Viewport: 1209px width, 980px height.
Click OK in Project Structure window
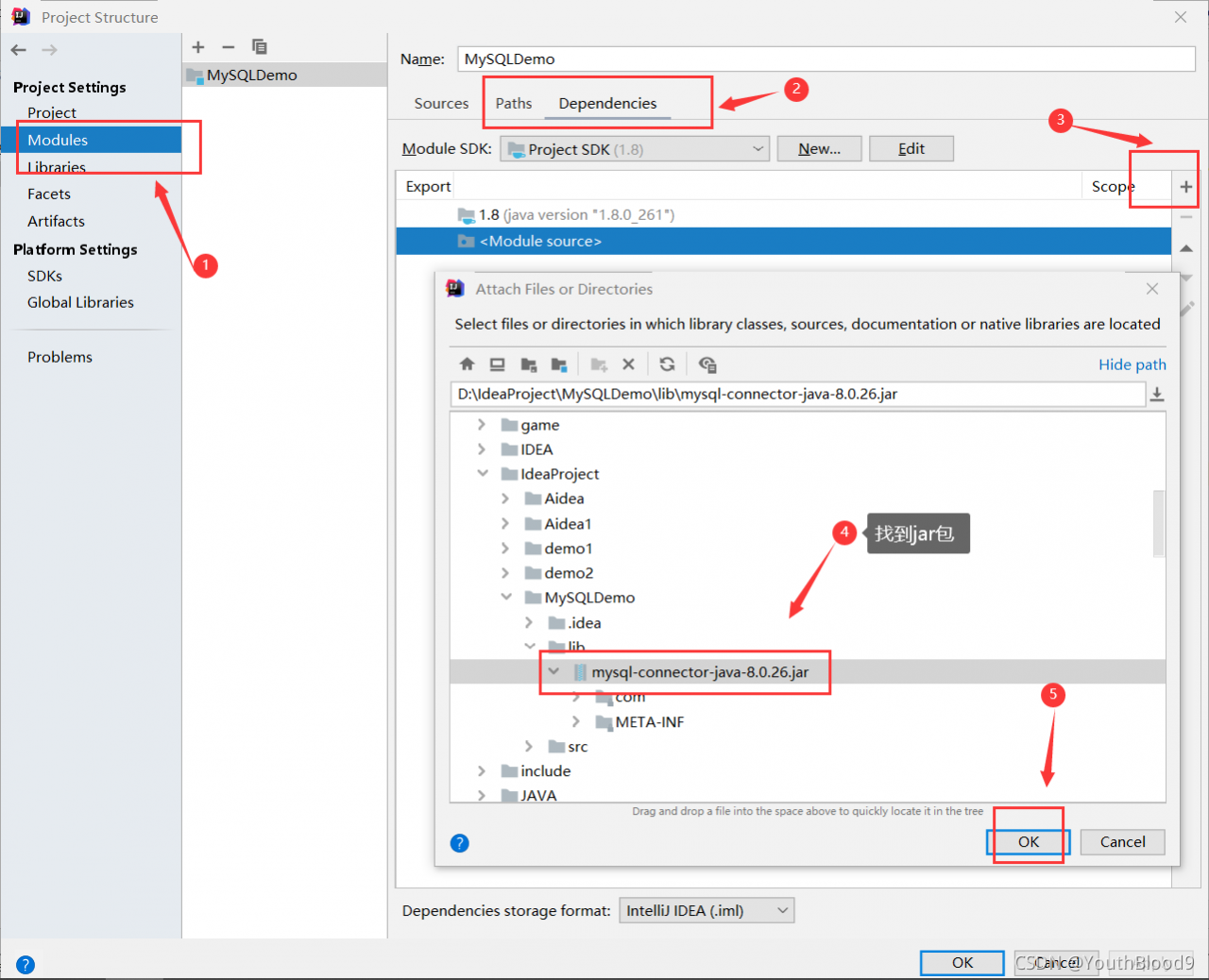tap(962, 962)
